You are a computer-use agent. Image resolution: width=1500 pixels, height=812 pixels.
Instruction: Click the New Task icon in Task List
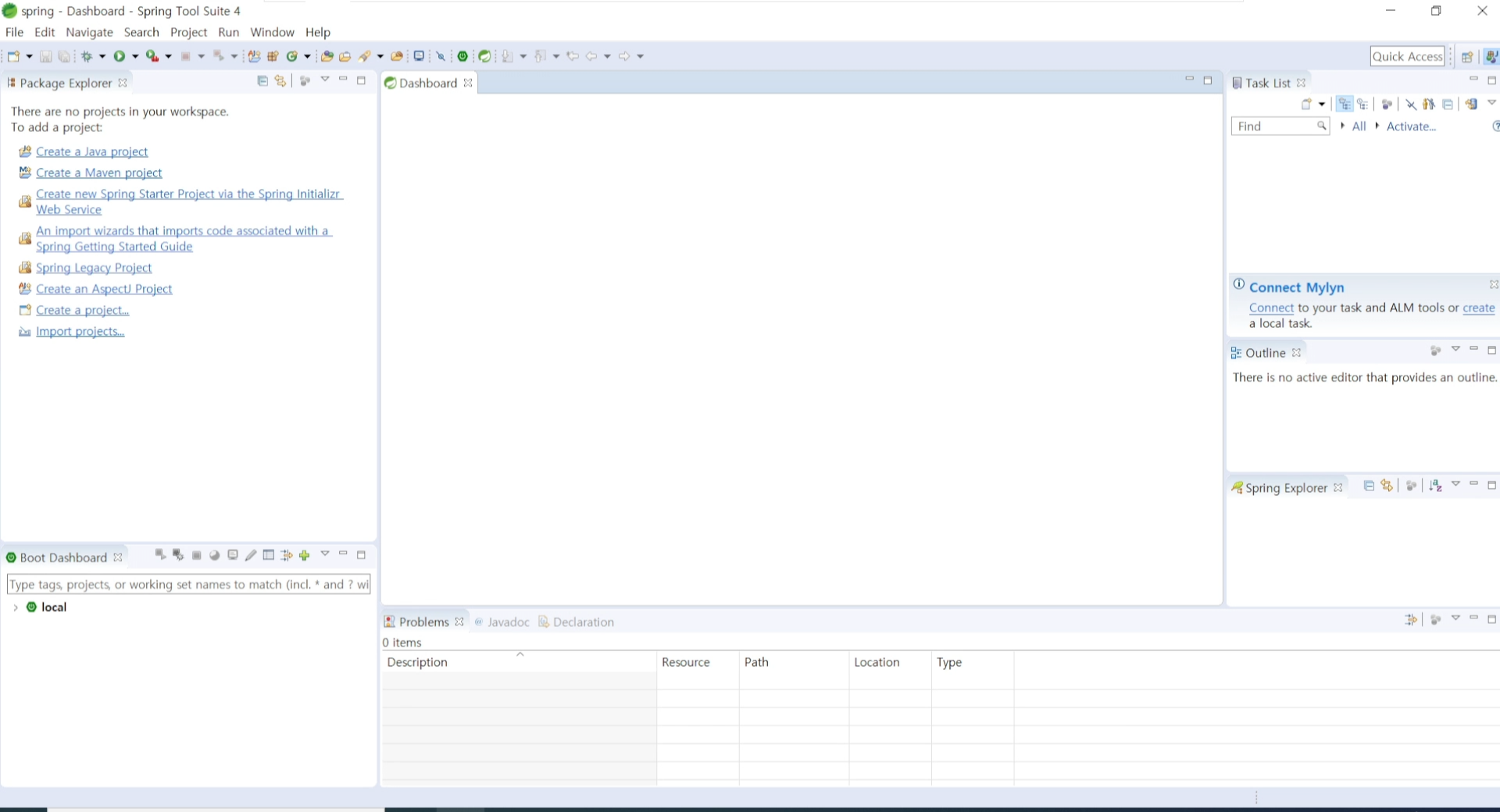(1306, 104)
